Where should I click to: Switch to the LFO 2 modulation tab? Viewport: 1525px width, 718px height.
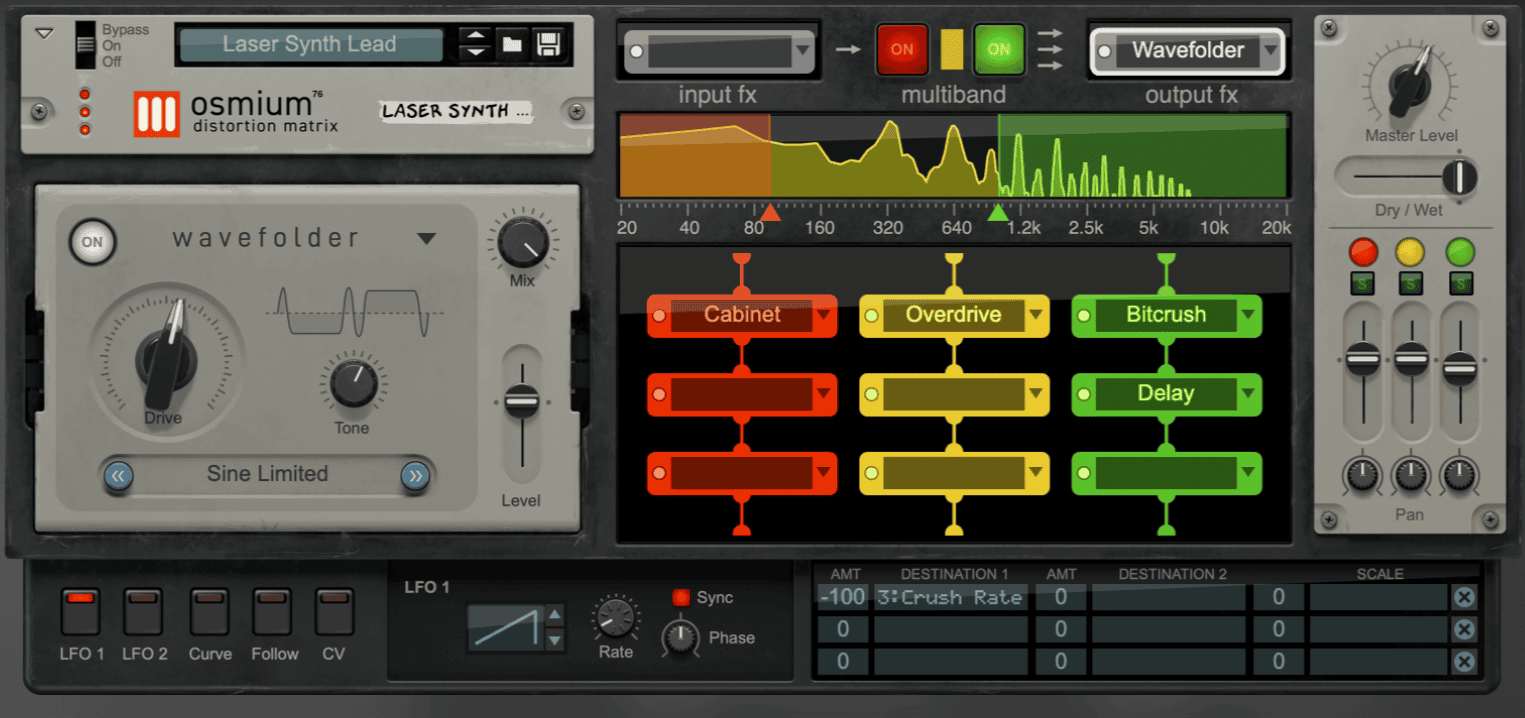(x=144, y=611)
